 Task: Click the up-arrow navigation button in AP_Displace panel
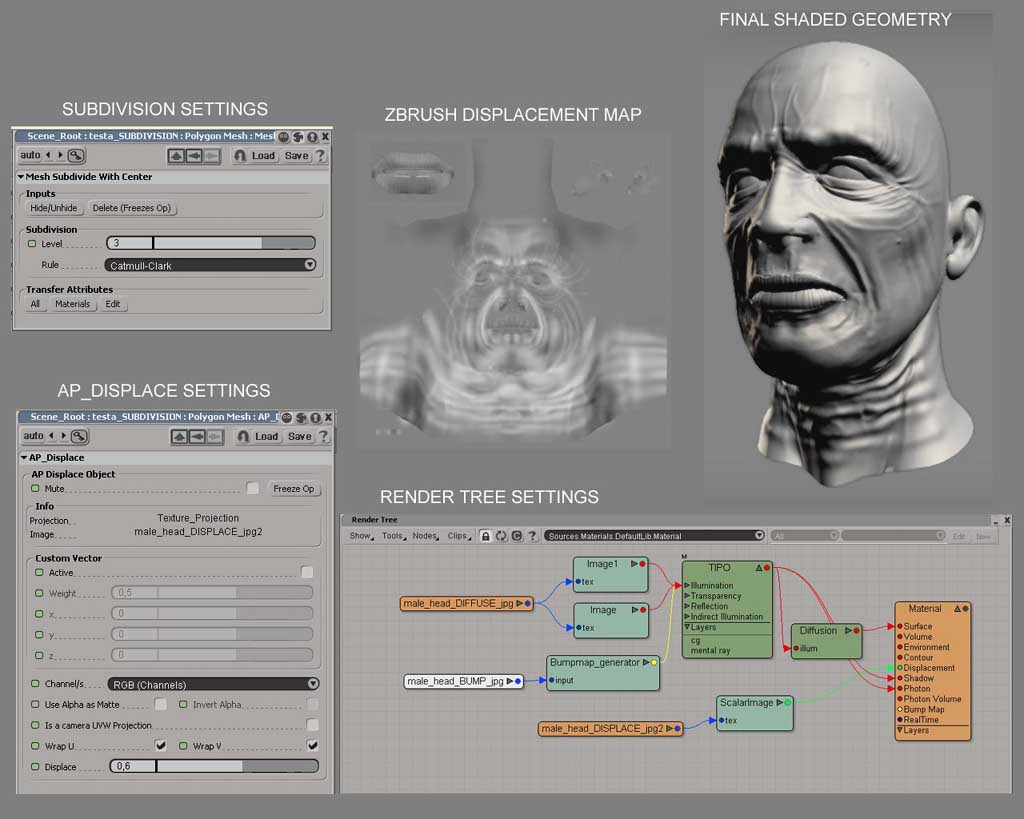179,436
